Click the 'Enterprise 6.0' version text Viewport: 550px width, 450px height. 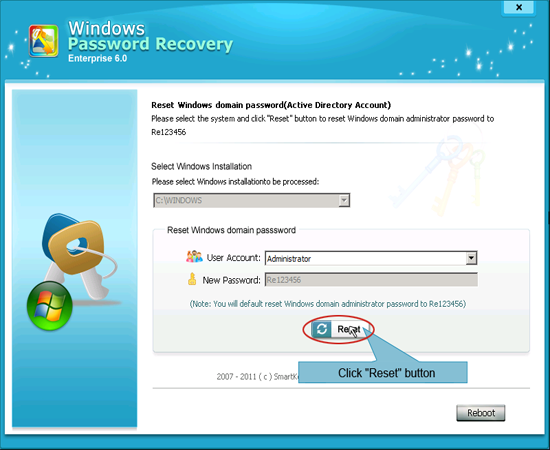[98, 58]
